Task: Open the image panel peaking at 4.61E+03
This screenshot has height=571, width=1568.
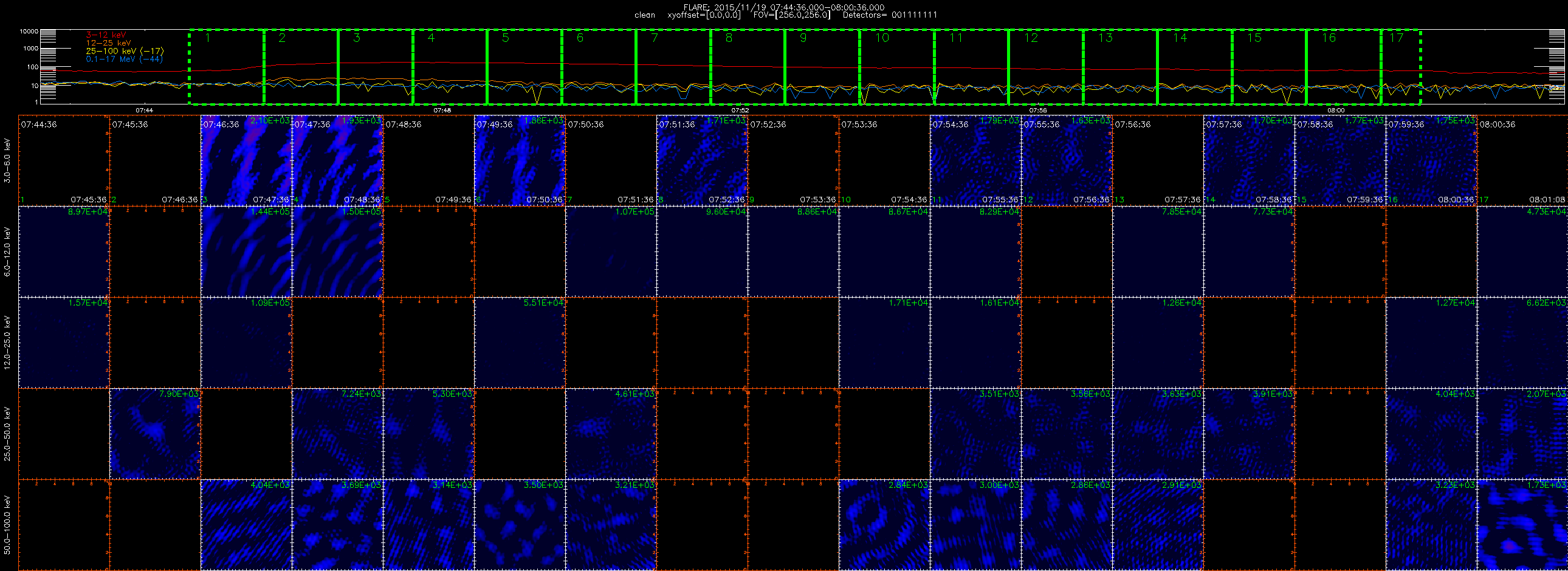Action: point(611,434)
